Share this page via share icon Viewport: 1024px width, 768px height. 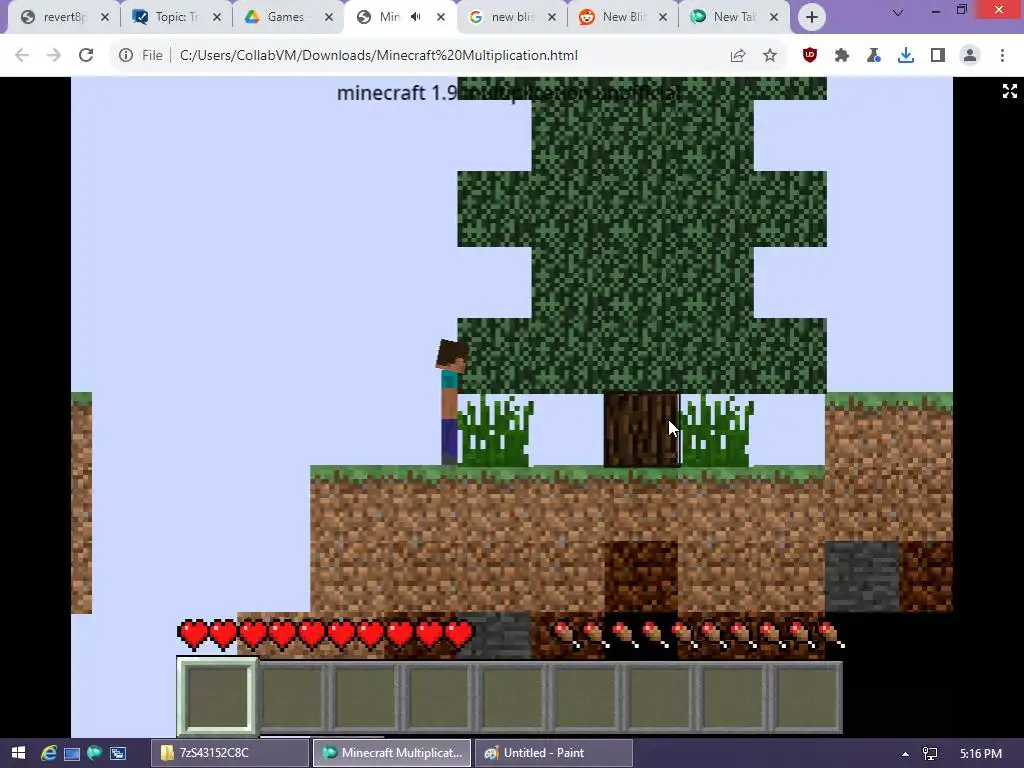pyautogui.click(x=738, y=56)
